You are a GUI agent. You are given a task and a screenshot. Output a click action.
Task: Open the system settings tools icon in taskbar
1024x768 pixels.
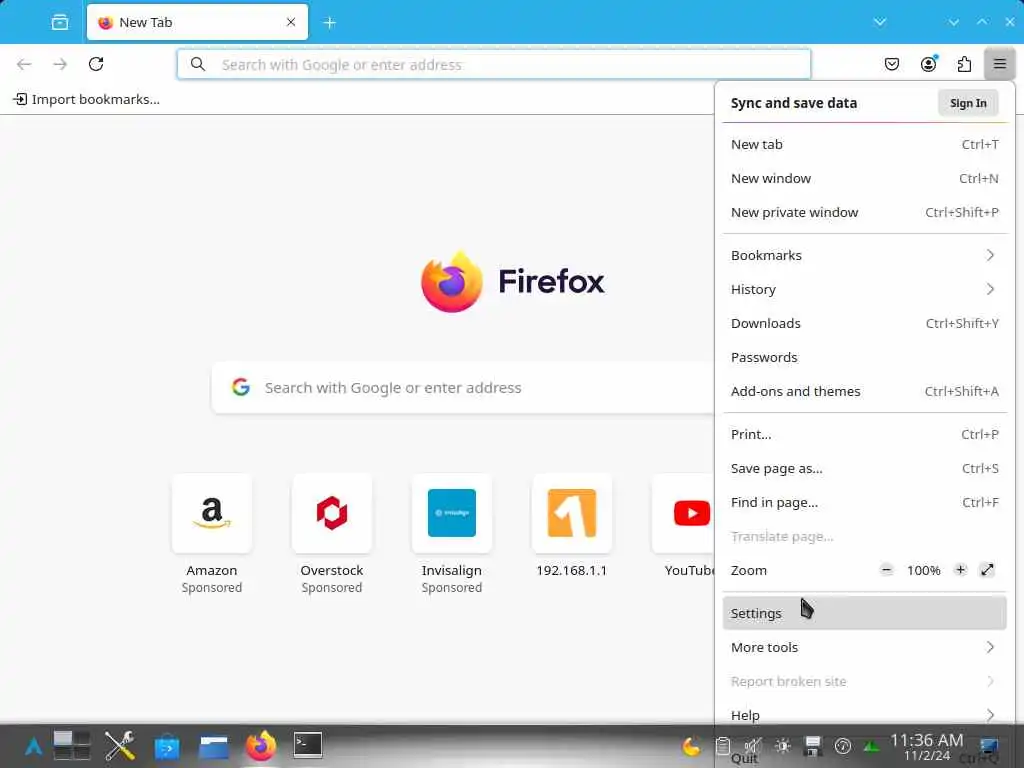coord(120,746)
